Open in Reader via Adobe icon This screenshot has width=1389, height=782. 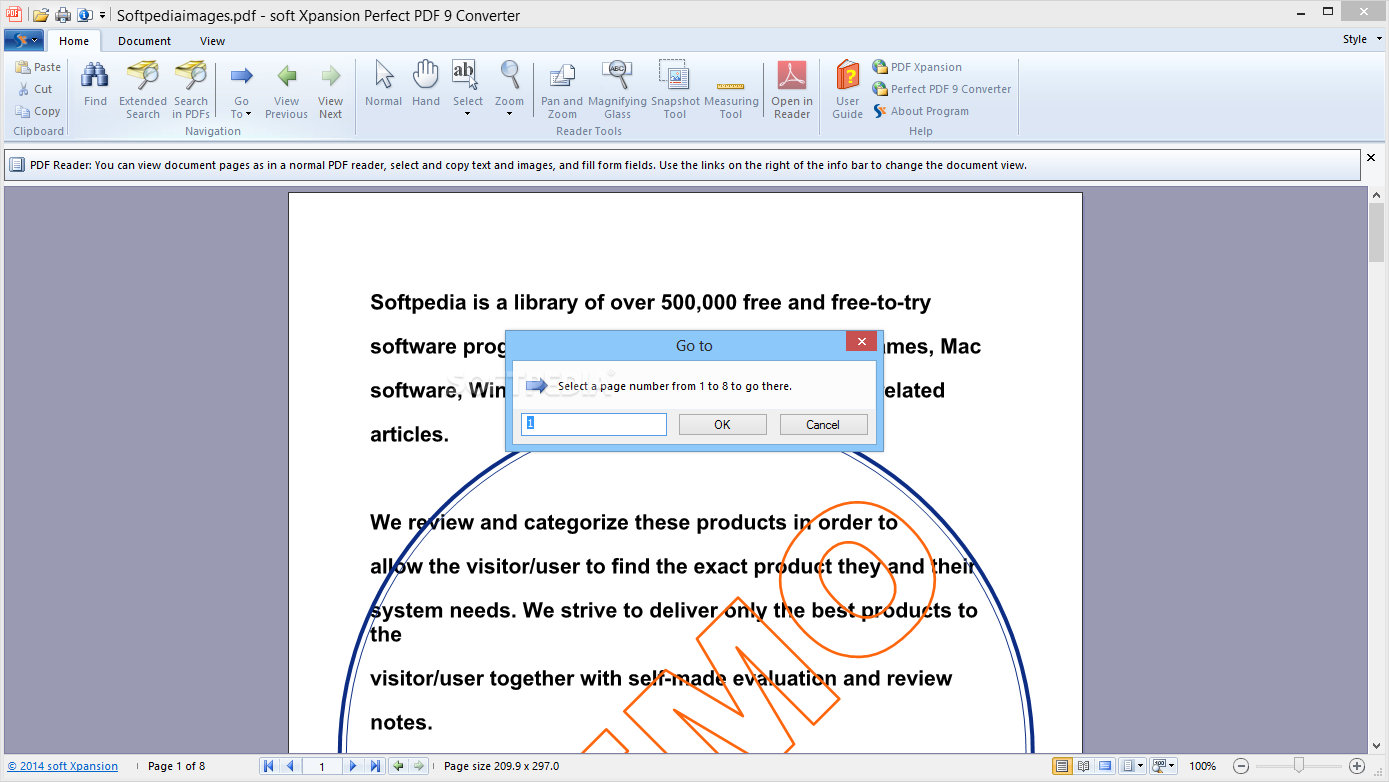point(792,90)
